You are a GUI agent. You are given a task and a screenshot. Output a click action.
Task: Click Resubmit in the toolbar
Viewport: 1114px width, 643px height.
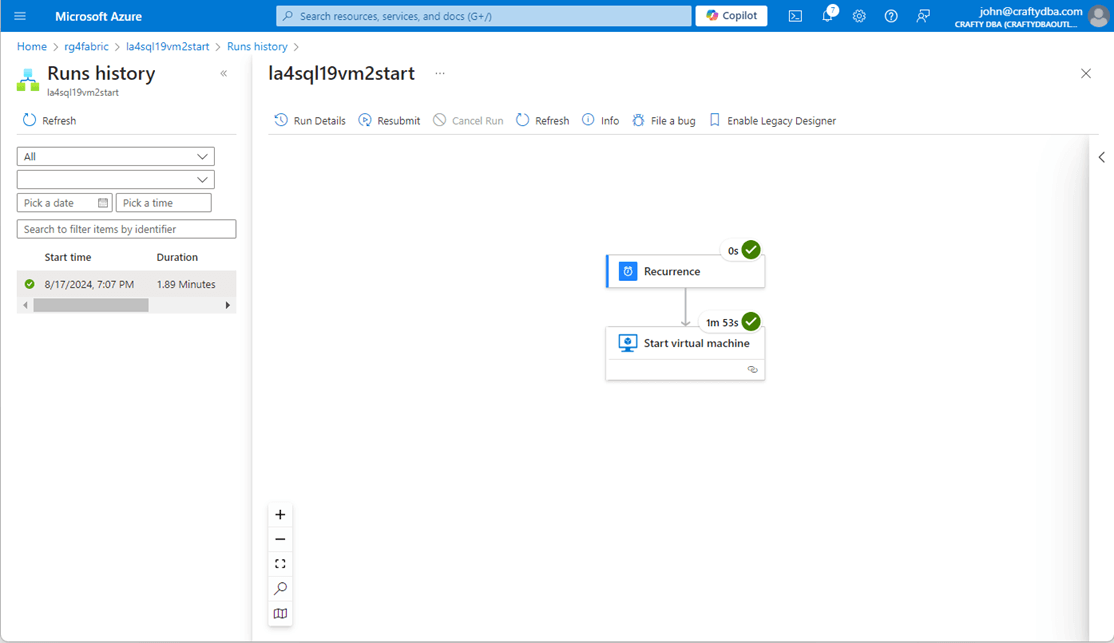click(x=389, y=120)
